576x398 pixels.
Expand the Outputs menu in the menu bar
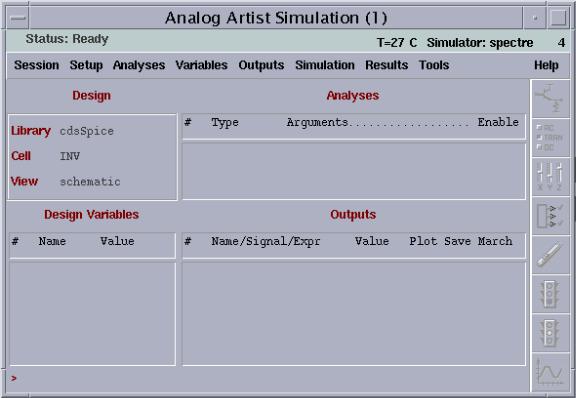tap(261, 65)
